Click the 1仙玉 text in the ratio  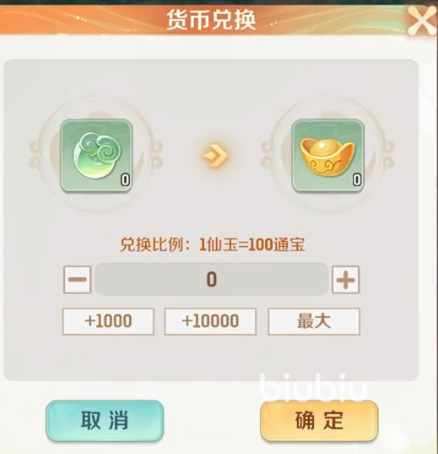point(219,245)
